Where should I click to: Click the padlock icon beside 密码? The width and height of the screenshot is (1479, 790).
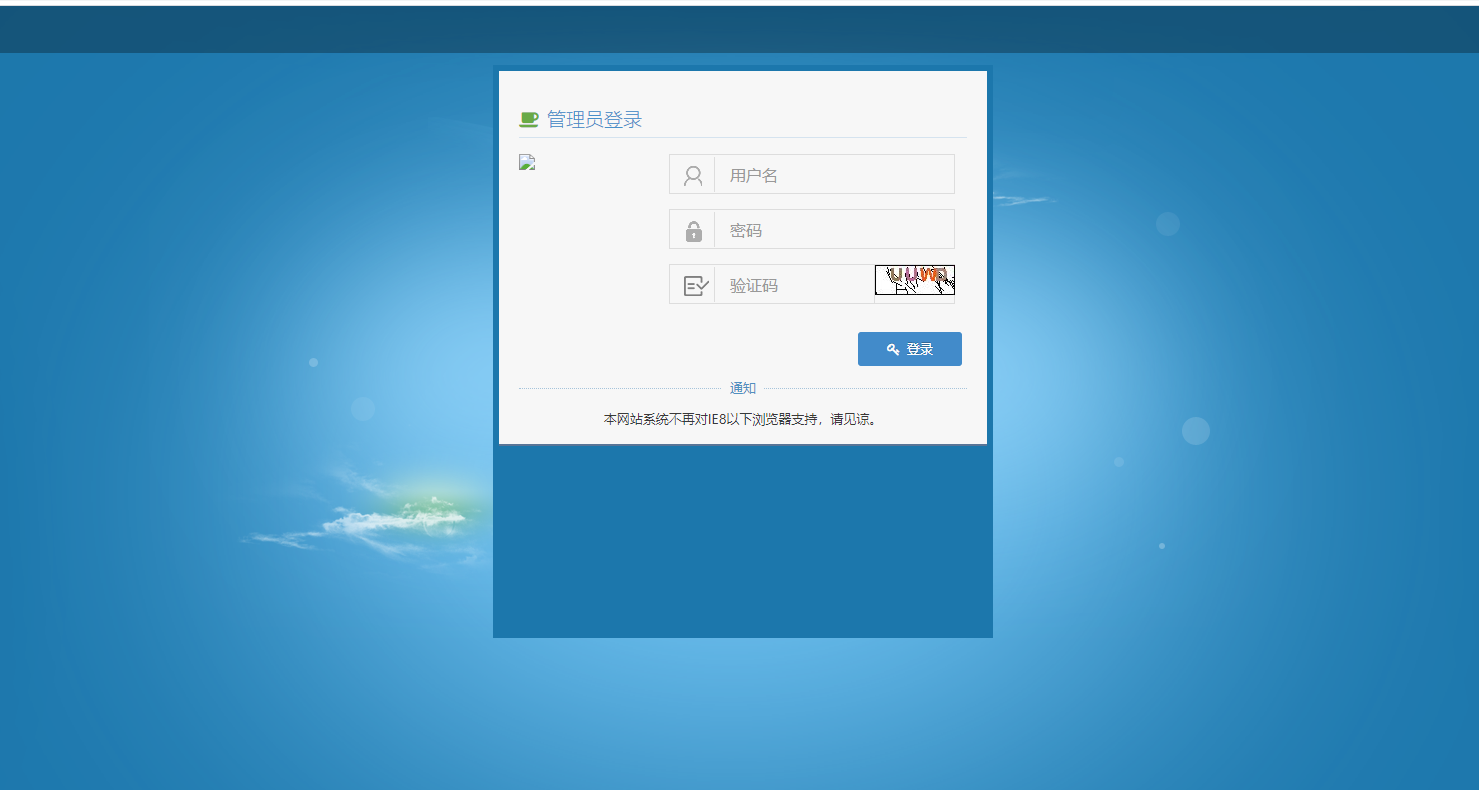click(693, 231)
